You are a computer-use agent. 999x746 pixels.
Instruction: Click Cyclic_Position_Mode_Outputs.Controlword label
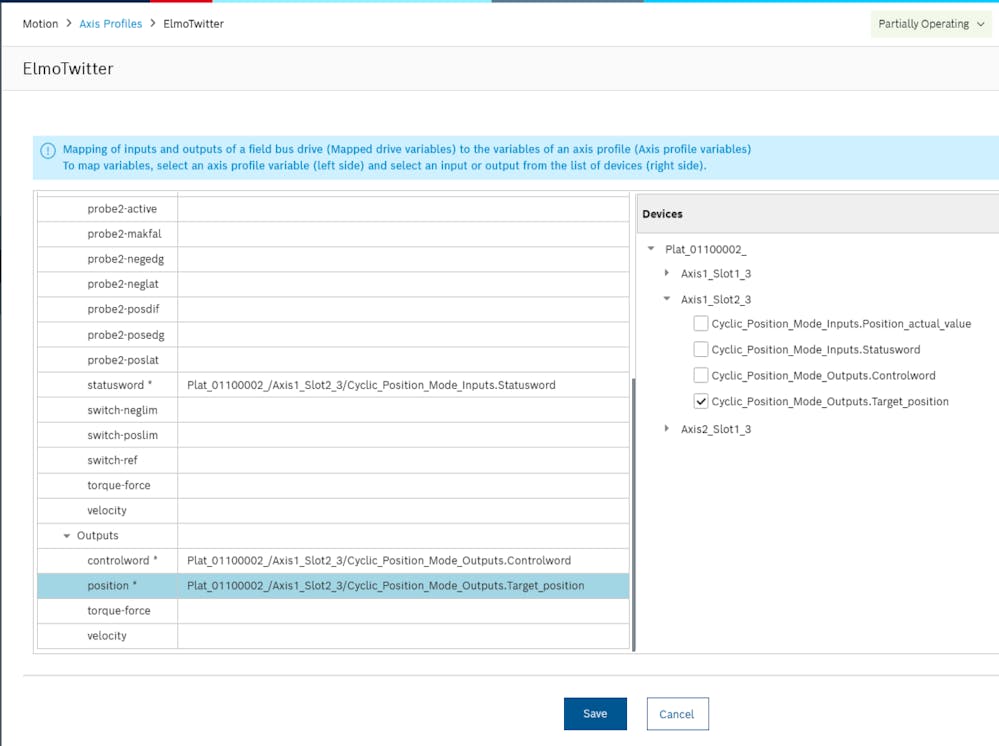[823, 375]
